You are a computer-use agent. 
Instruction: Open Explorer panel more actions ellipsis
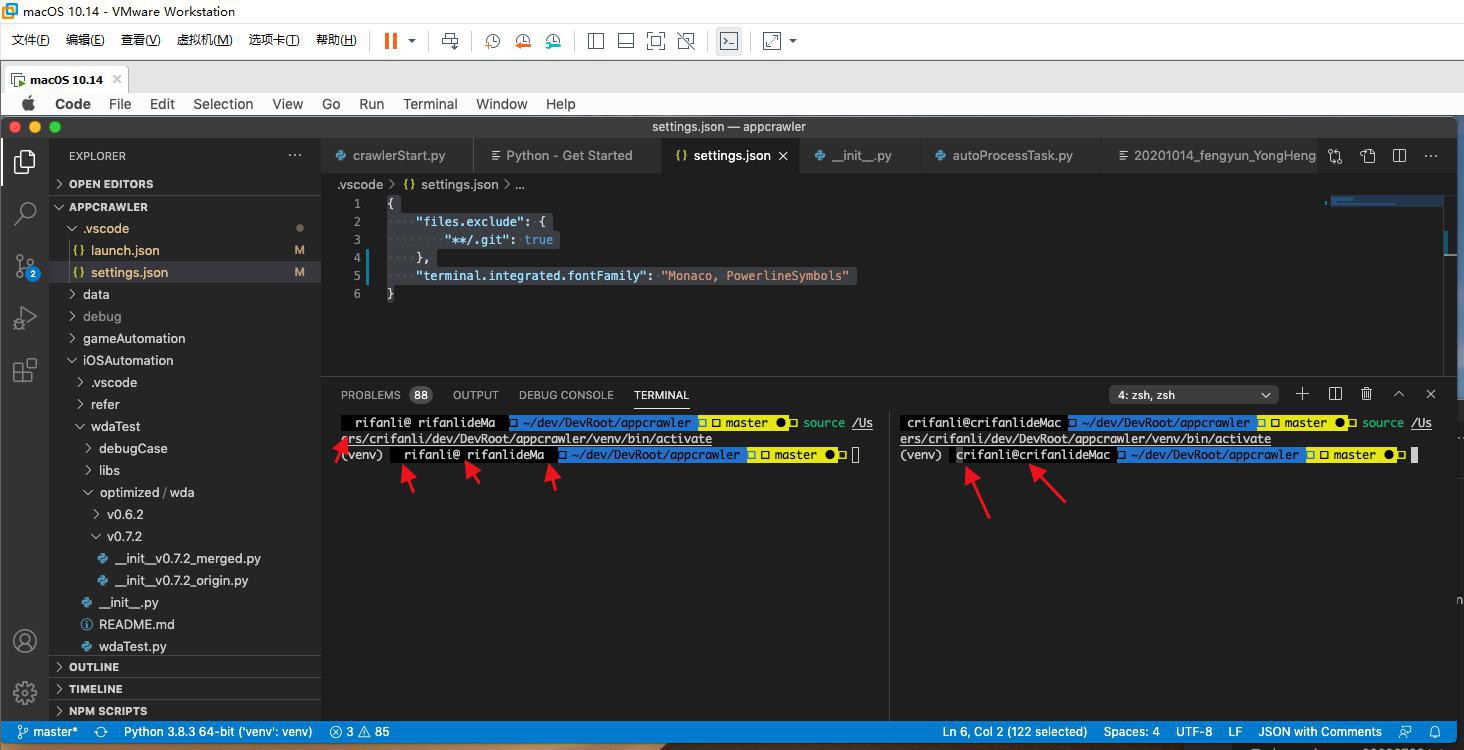point(295,156)
